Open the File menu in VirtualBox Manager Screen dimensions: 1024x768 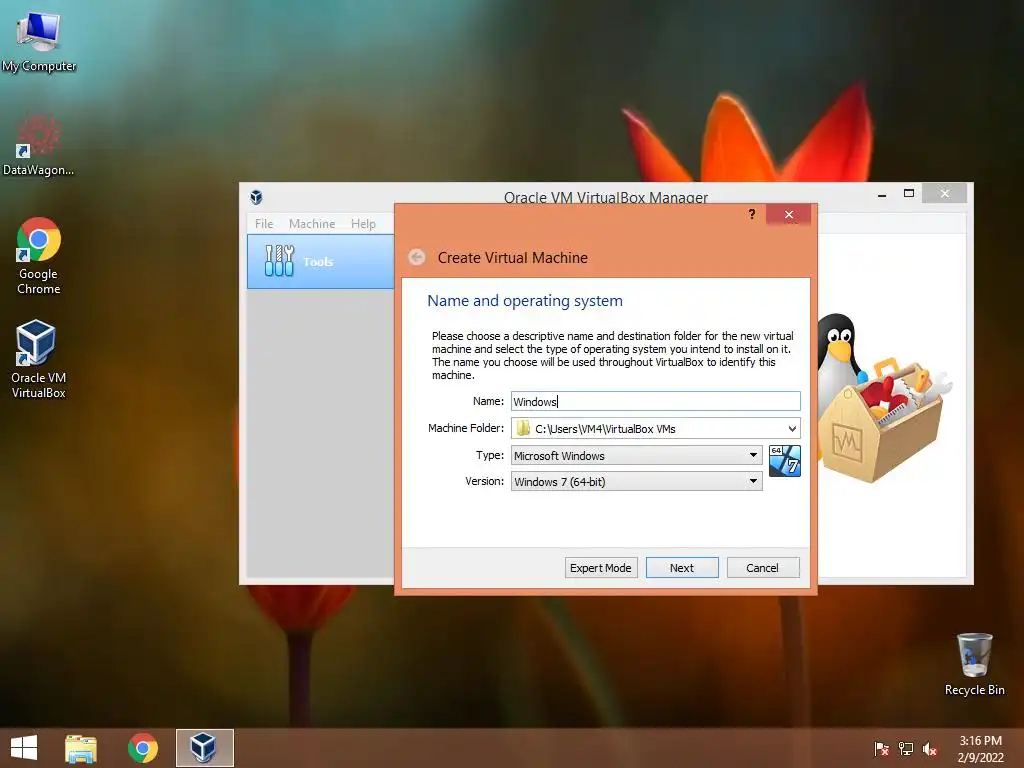pyautogui.click(x=264, y=223)
